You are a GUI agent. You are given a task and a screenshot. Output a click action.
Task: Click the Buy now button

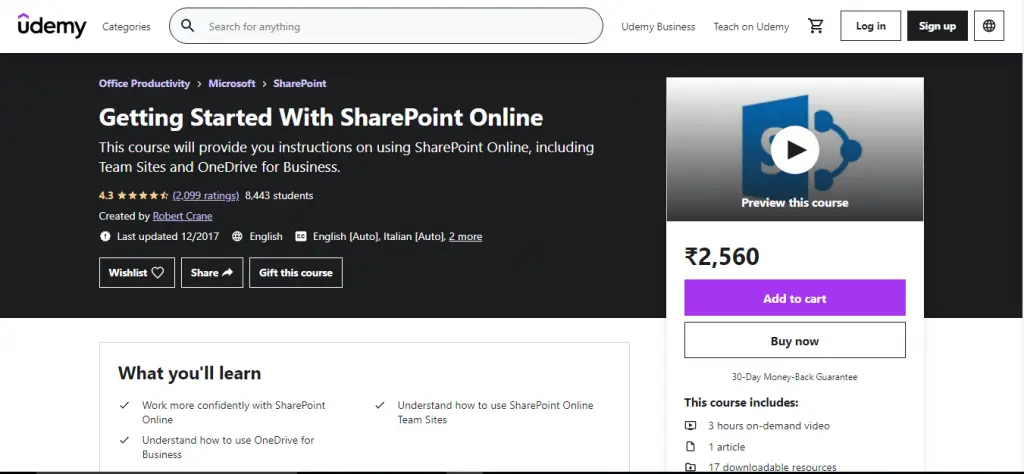[794, 341]
